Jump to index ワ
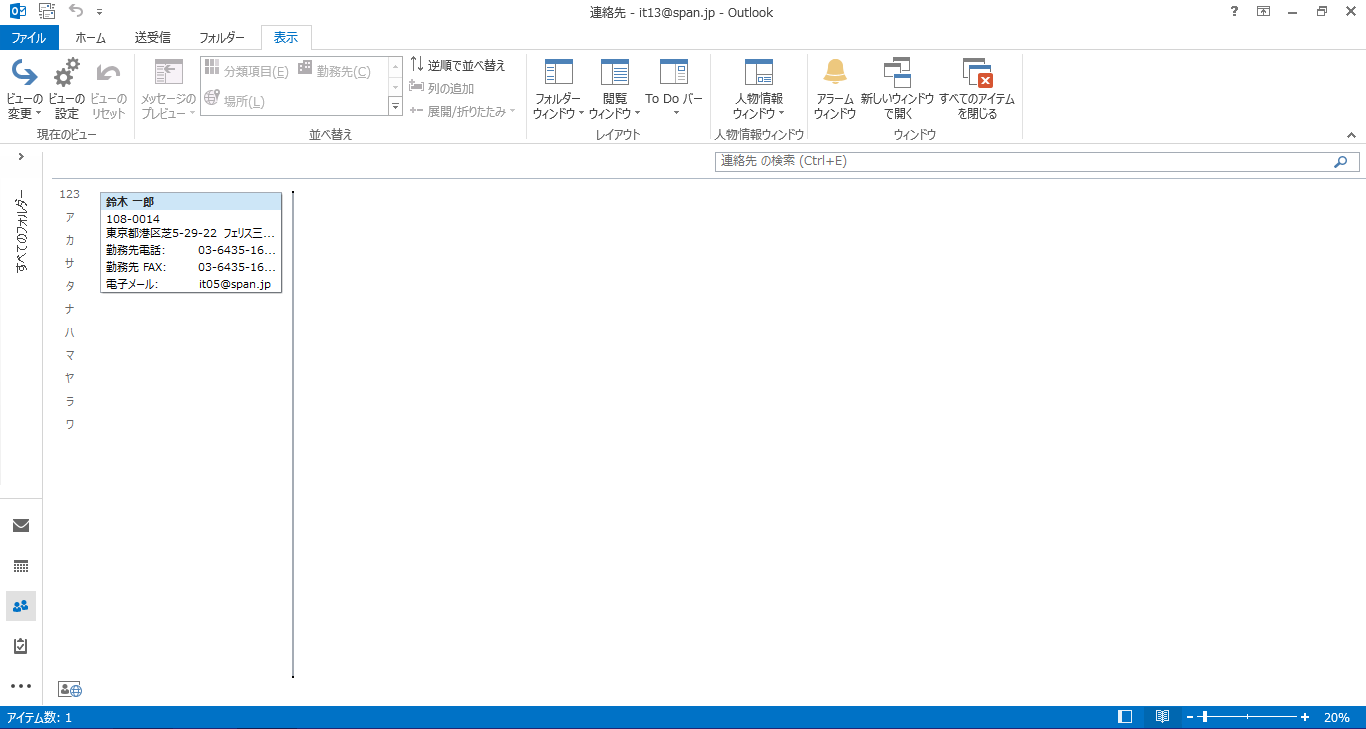Image resolution: width=1366 pixels, height=729 pixels. tap(70, 424)
